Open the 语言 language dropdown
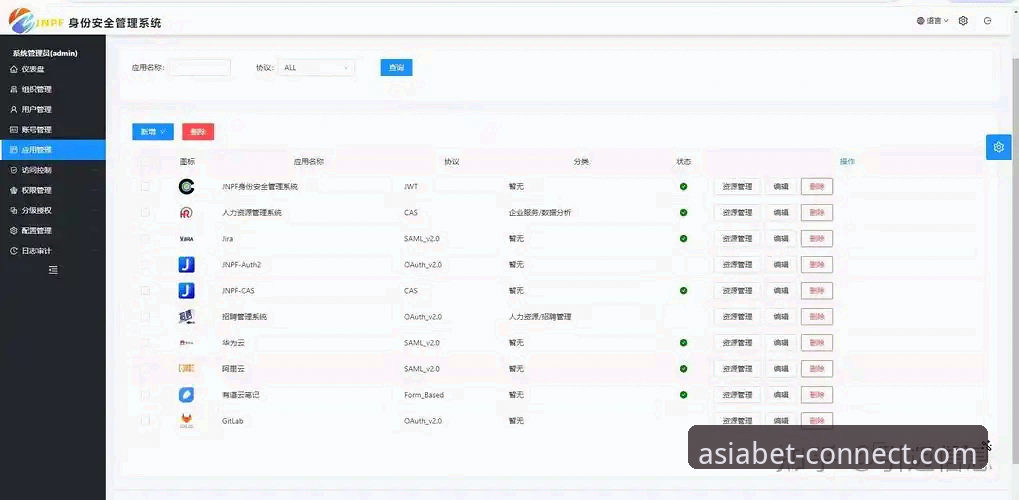Image resolution: width=1019 pixels, height=500 pixels. click(933, 21)
